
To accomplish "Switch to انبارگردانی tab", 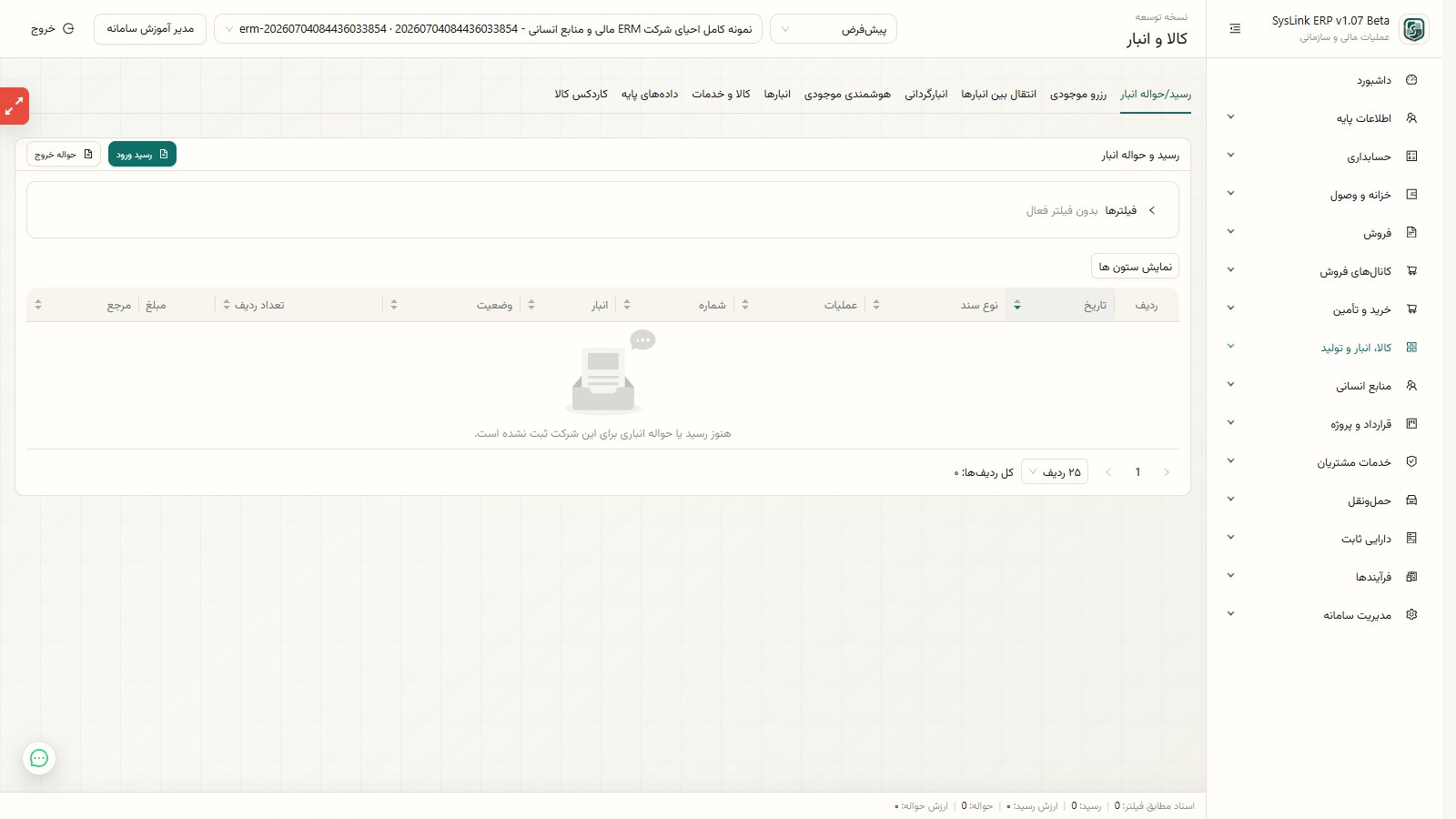I will (x=926, y=95).
